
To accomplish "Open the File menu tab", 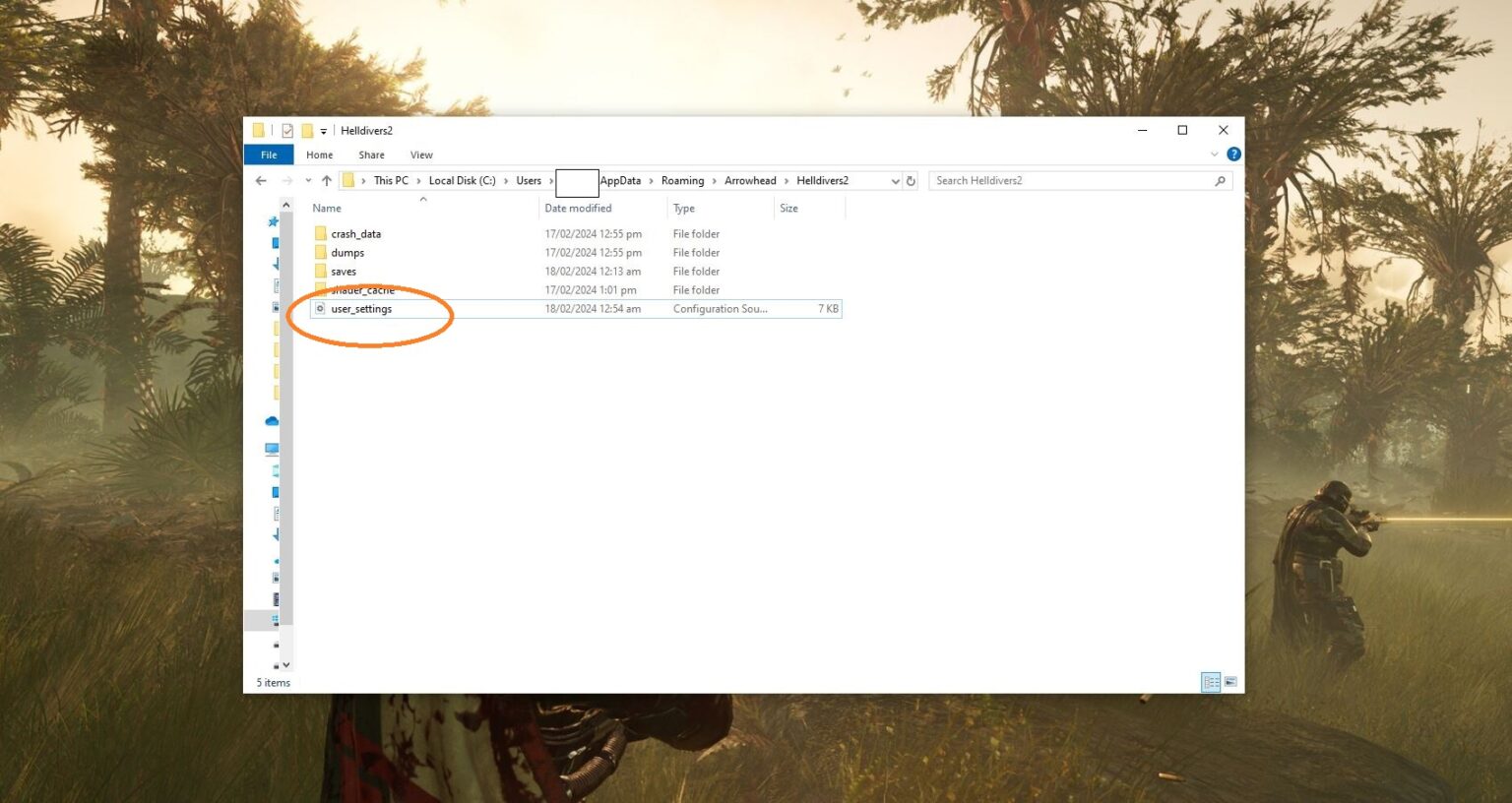I will click(269, 154).
